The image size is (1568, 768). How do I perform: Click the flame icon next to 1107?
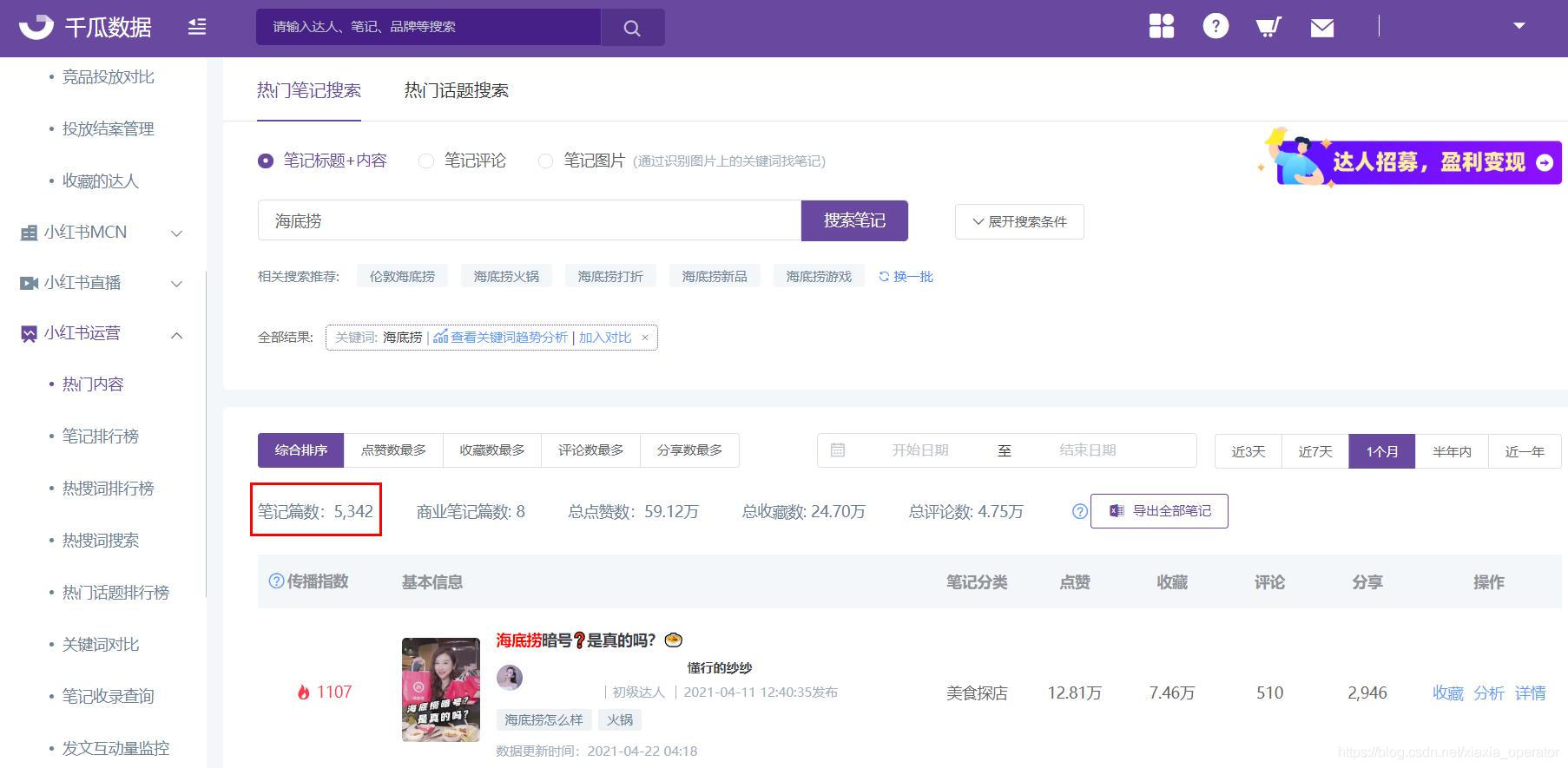click(303, 693)
